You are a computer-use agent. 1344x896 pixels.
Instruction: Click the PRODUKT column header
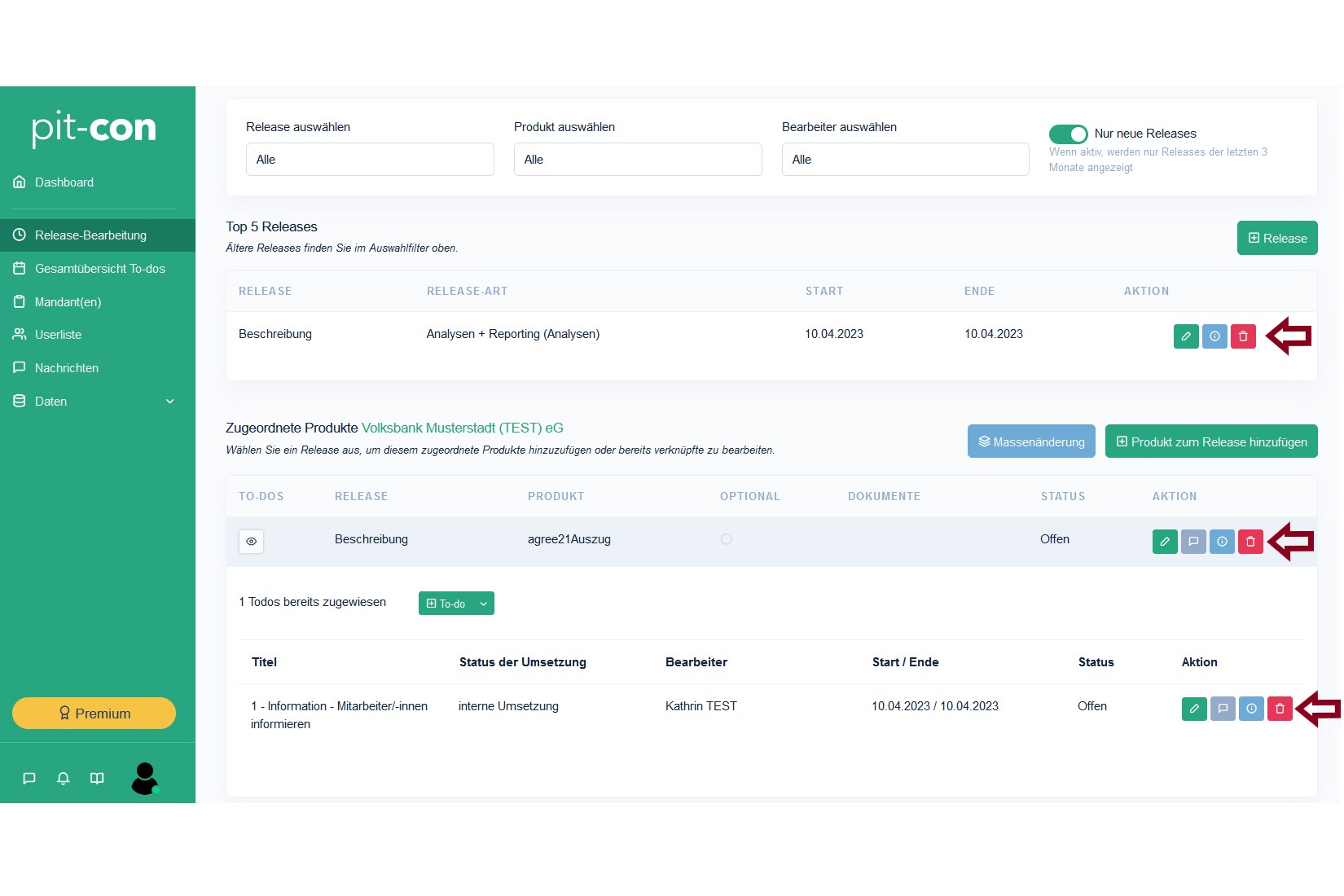556,497
